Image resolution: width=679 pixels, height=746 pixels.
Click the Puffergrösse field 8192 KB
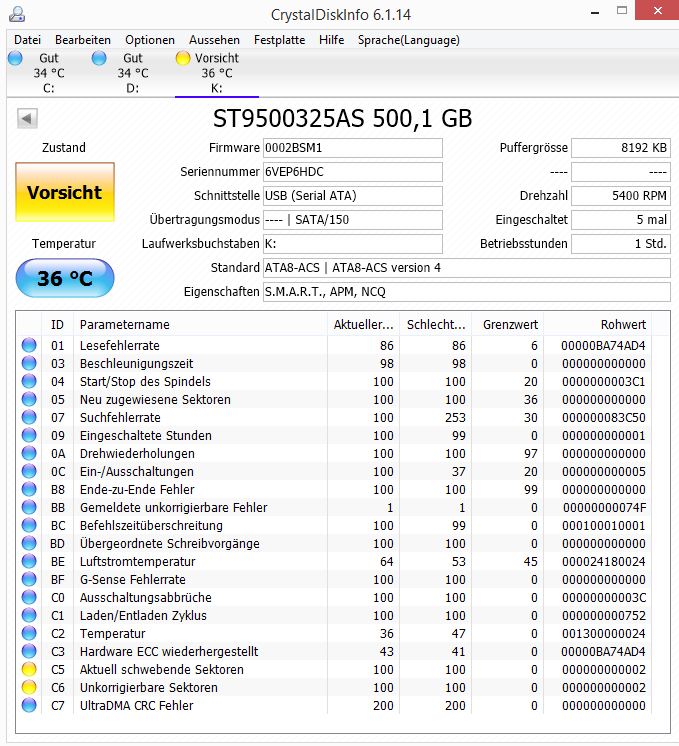[621, 148]
